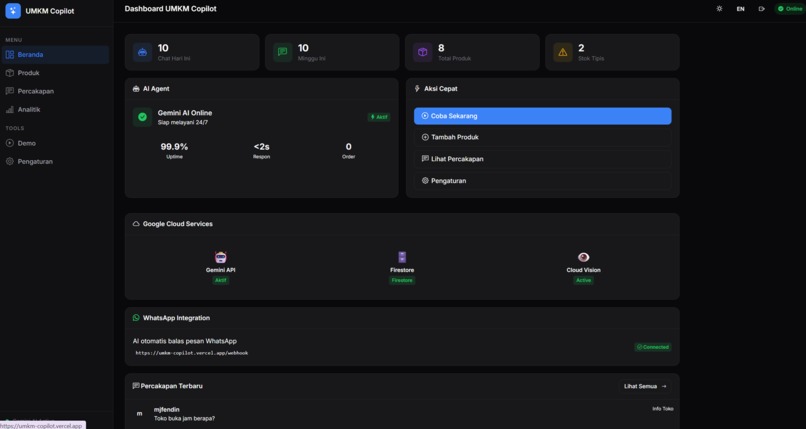806x429 pixels.
Task: Click the Percakapan Terbaru chat icon
Action: click(136, 386)
